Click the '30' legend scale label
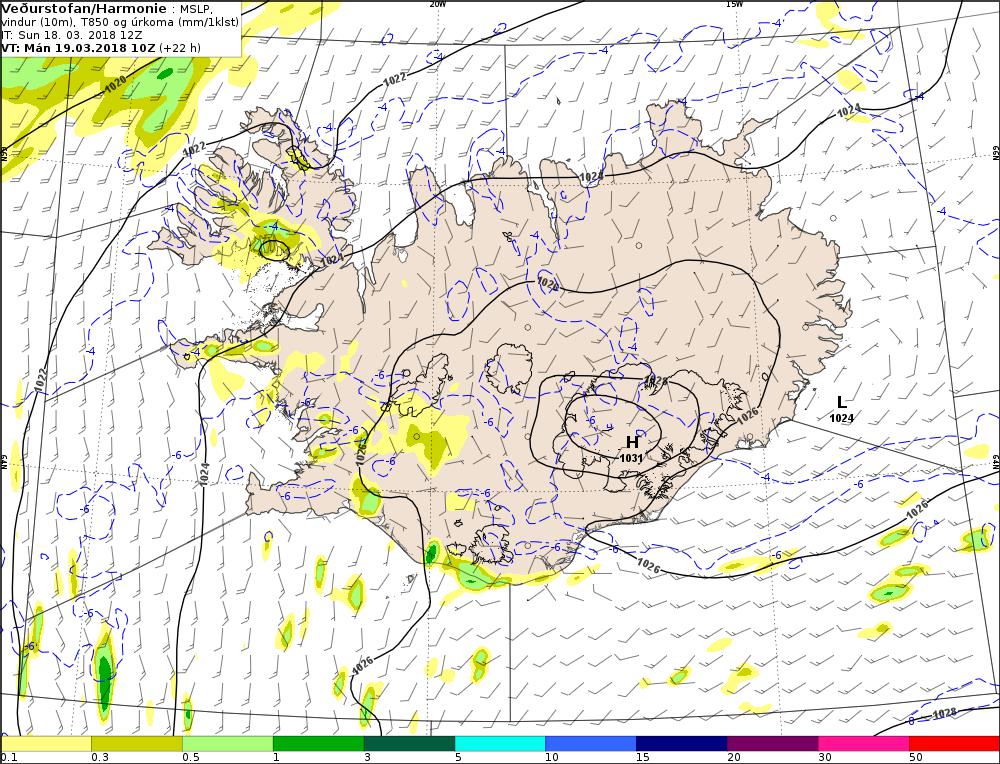Image resolution: width=1000 pixels, height=764 pixels. (x=825, y=758)
